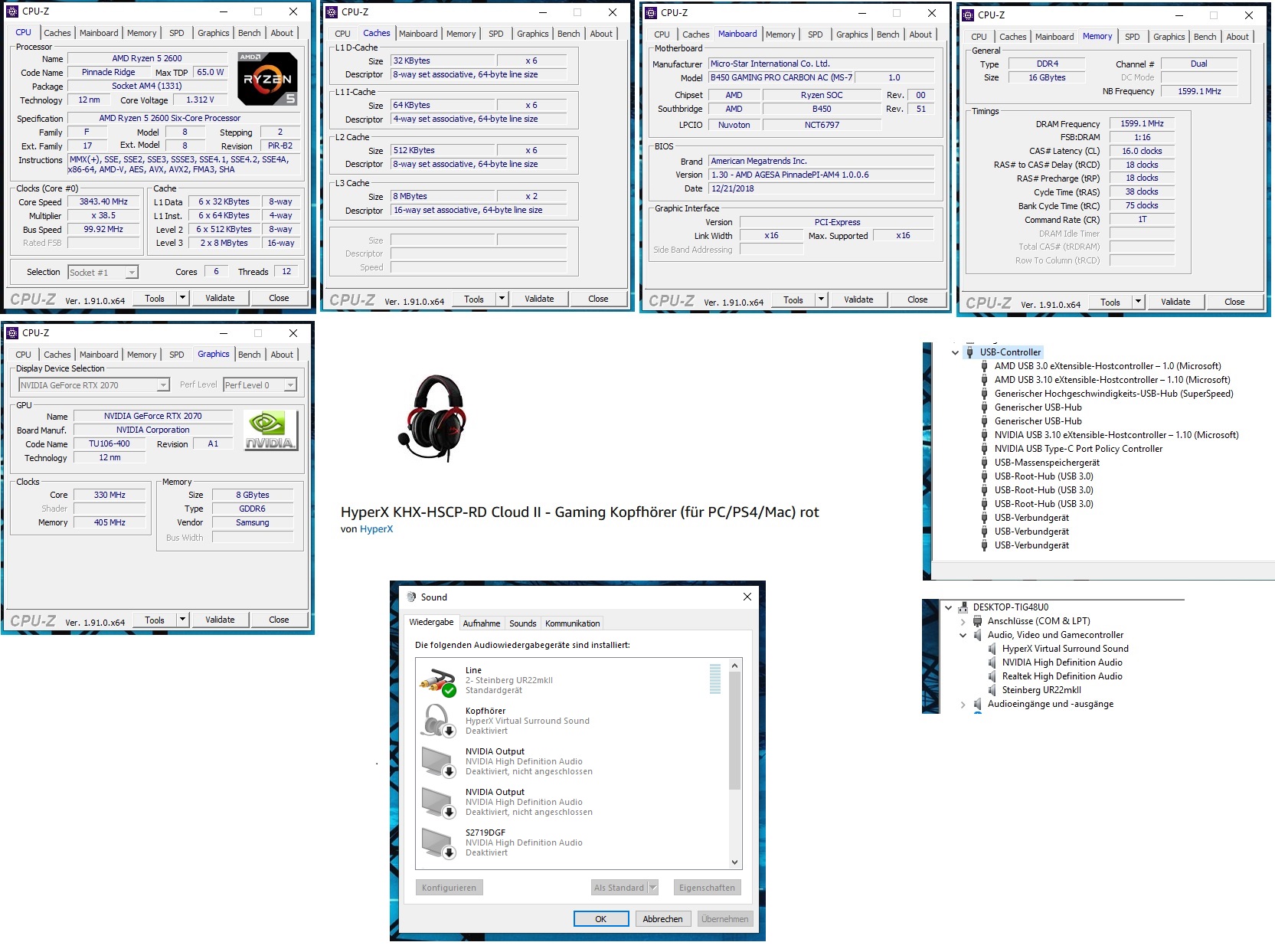Click the Ryzen 5 logo in CPU window

click(267, 78)
